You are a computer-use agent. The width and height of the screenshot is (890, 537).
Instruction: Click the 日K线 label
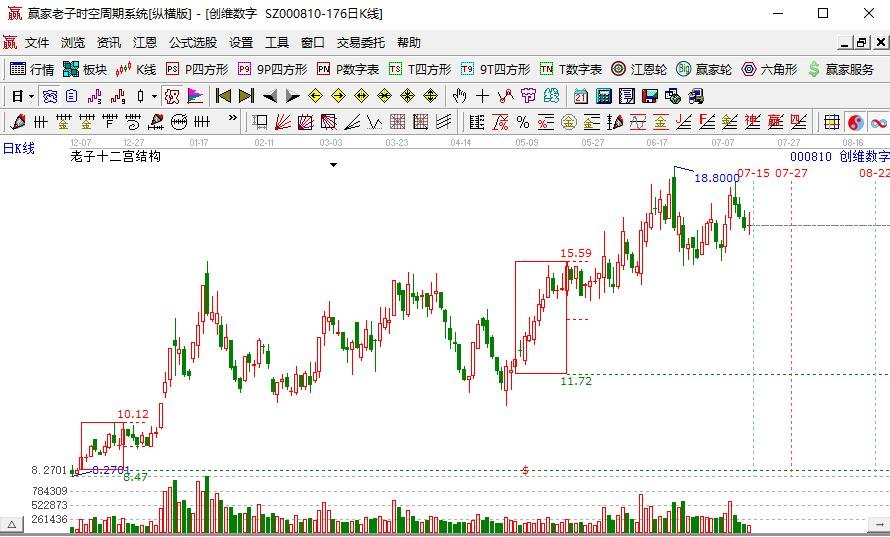pos(19,148)
